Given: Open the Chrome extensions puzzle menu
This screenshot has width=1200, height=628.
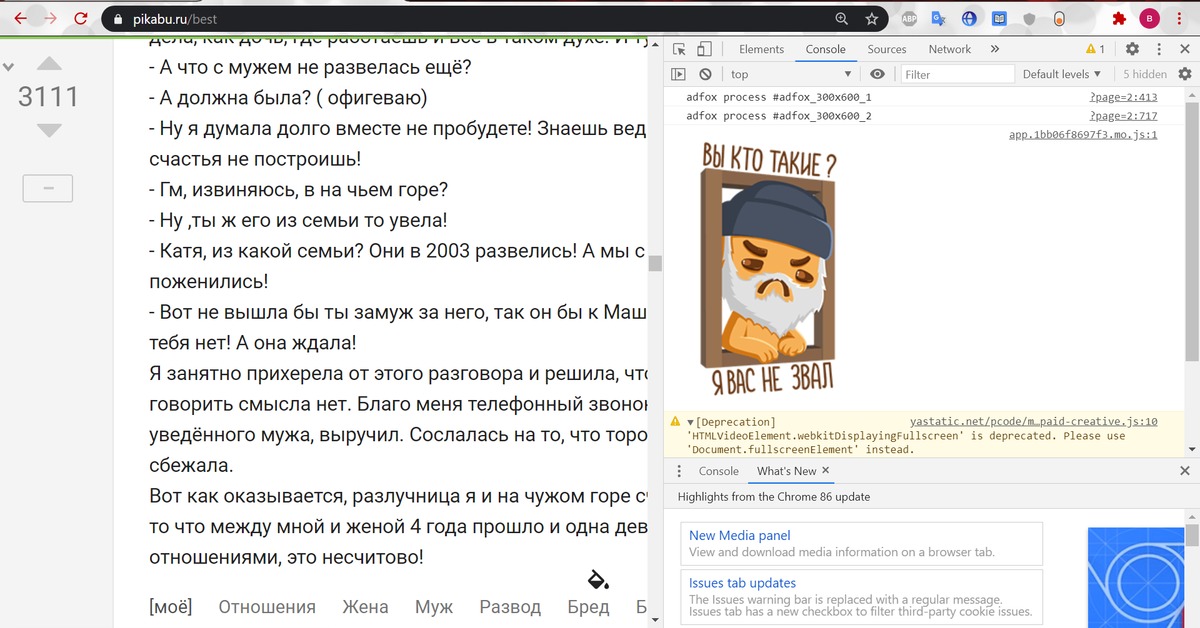Looking at the screenshot, I should (1118, 18).
